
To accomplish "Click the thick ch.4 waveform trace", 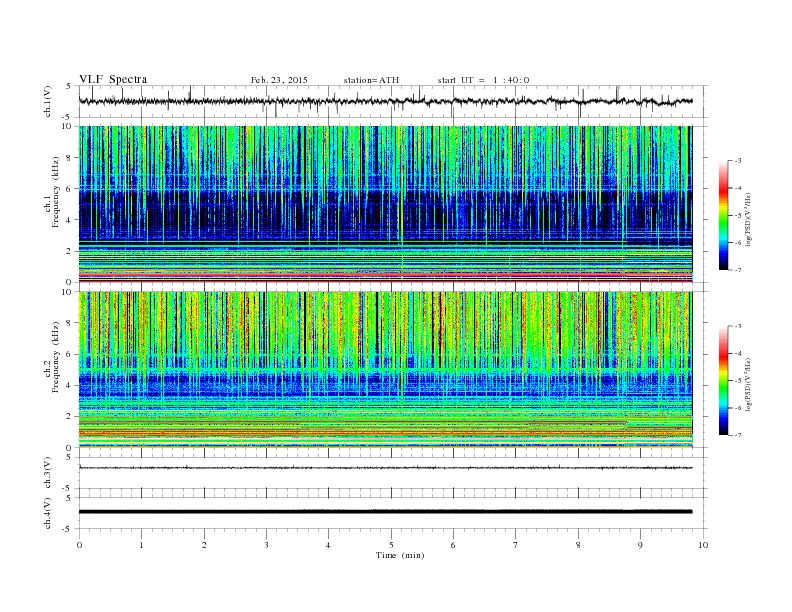I will point(385,512).
